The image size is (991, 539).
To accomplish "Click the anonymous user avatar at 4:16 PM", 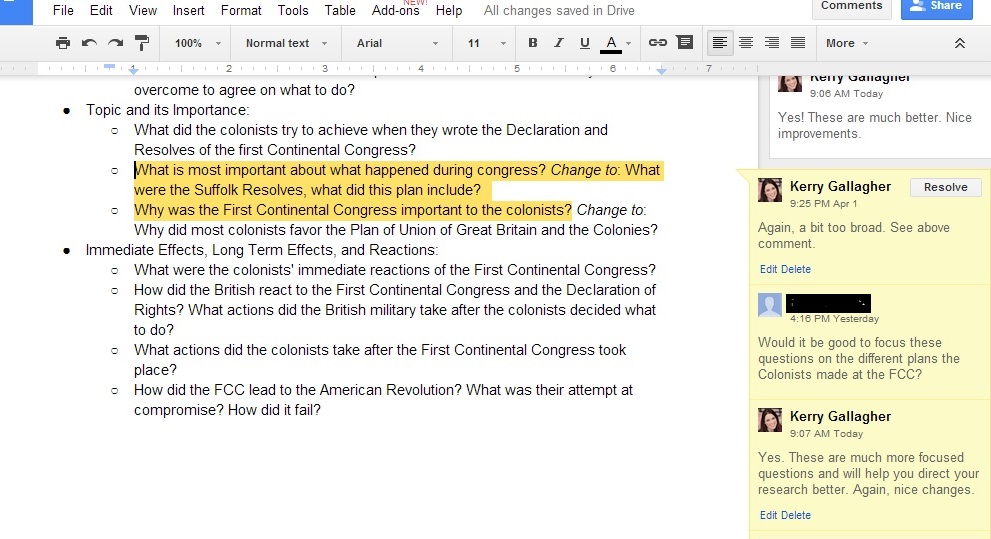I will pyautogui.click(x=770, y=306).
